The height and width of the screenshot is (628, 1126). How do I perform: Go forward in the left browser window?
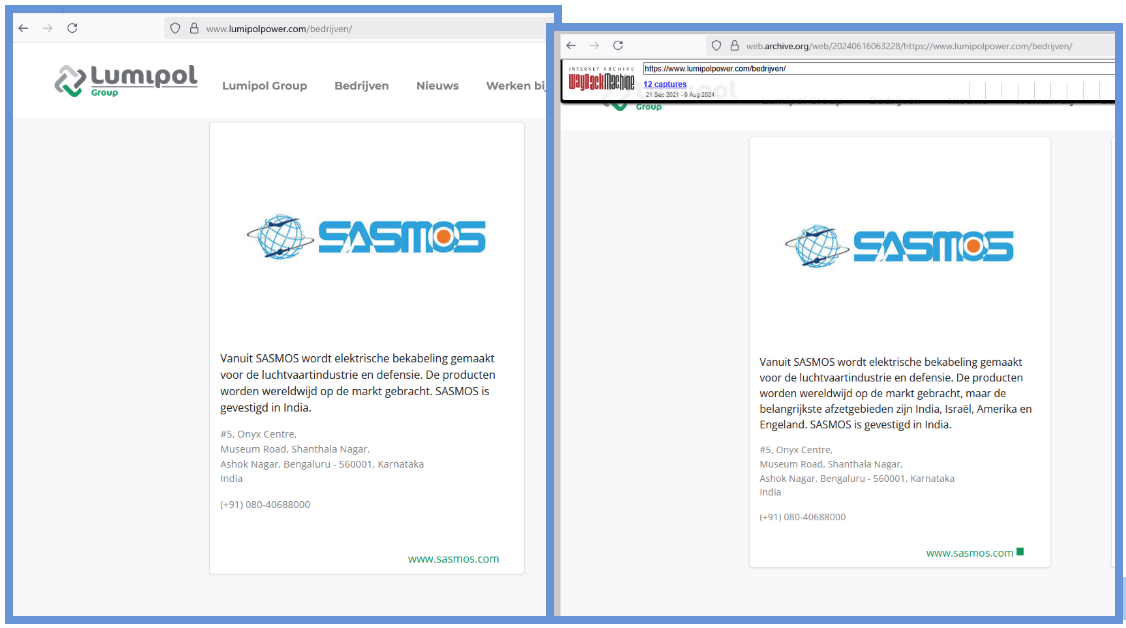[x=48, y=28]
